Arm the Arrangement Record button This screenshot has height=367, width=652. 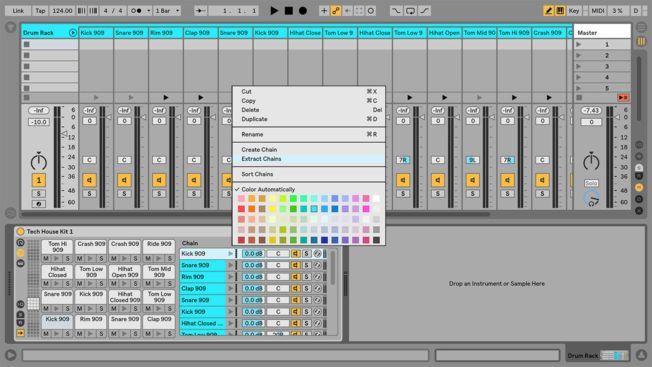point(303,10)
